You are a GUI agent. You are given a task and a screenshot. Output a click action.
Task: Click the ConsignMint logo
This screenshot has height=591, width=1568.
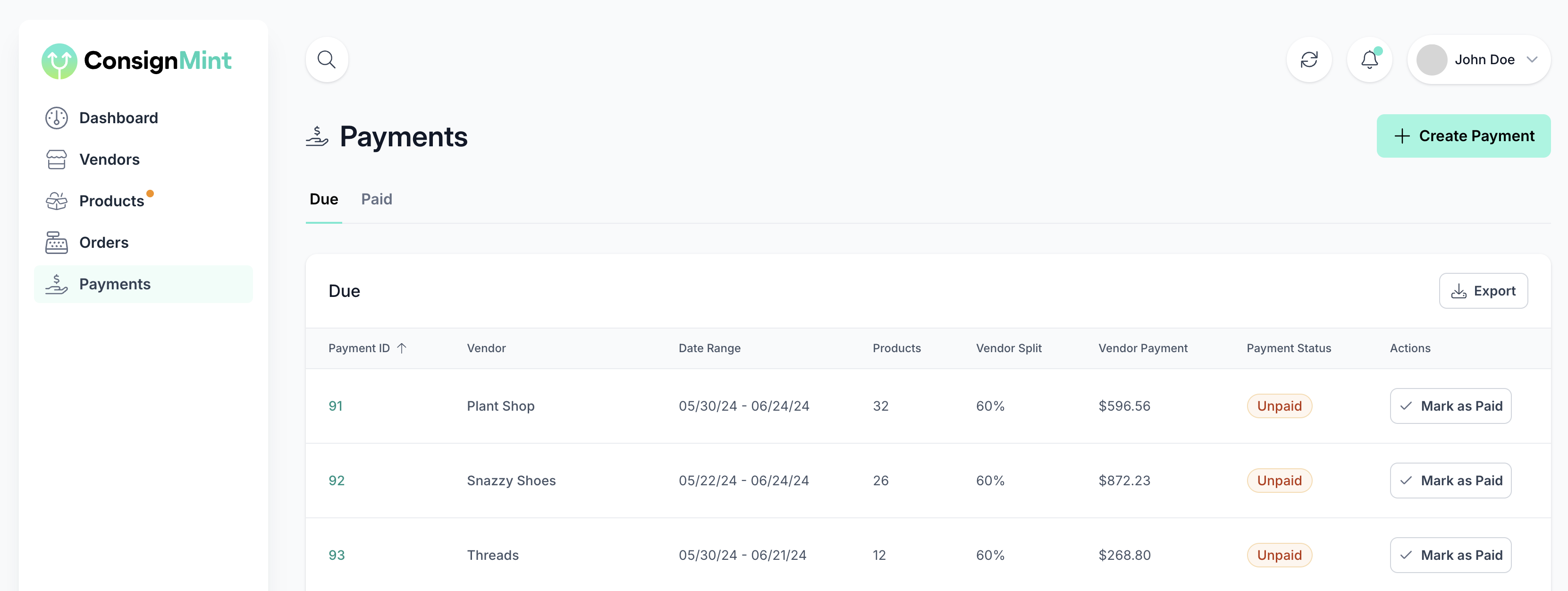coord(136,61)
